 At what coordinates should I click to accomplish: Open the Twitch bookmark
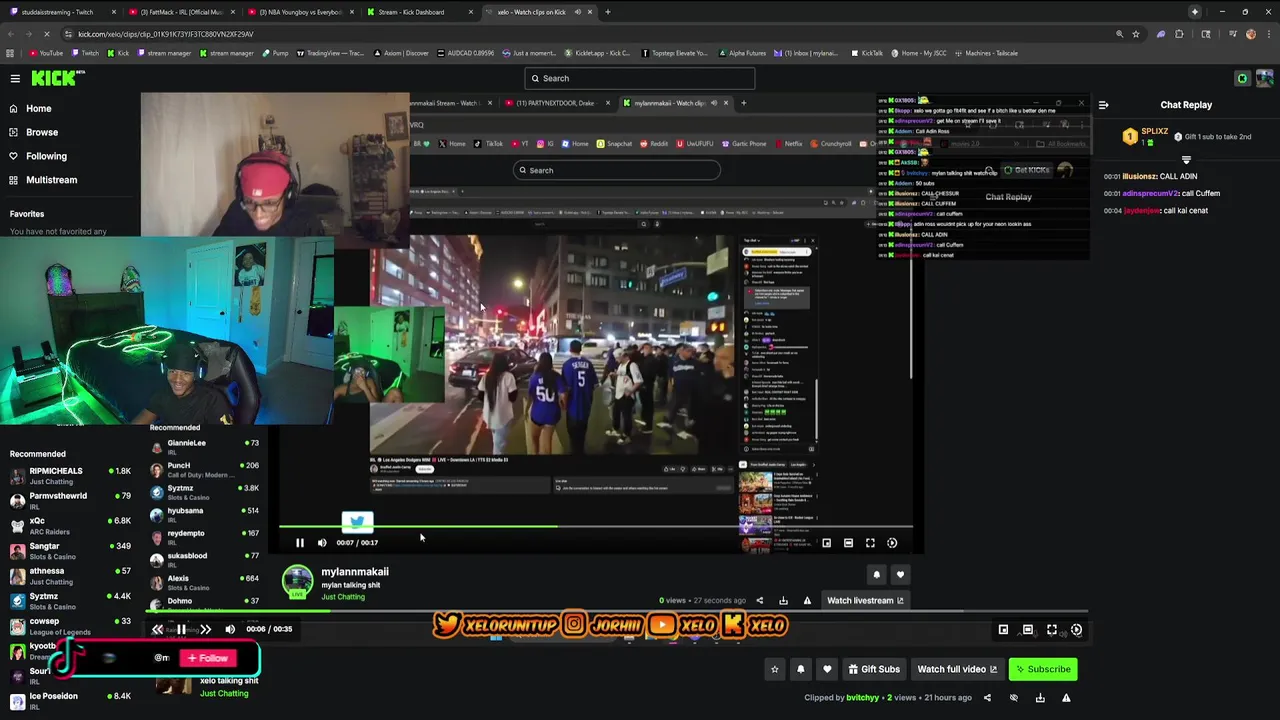tap(85, 53)
